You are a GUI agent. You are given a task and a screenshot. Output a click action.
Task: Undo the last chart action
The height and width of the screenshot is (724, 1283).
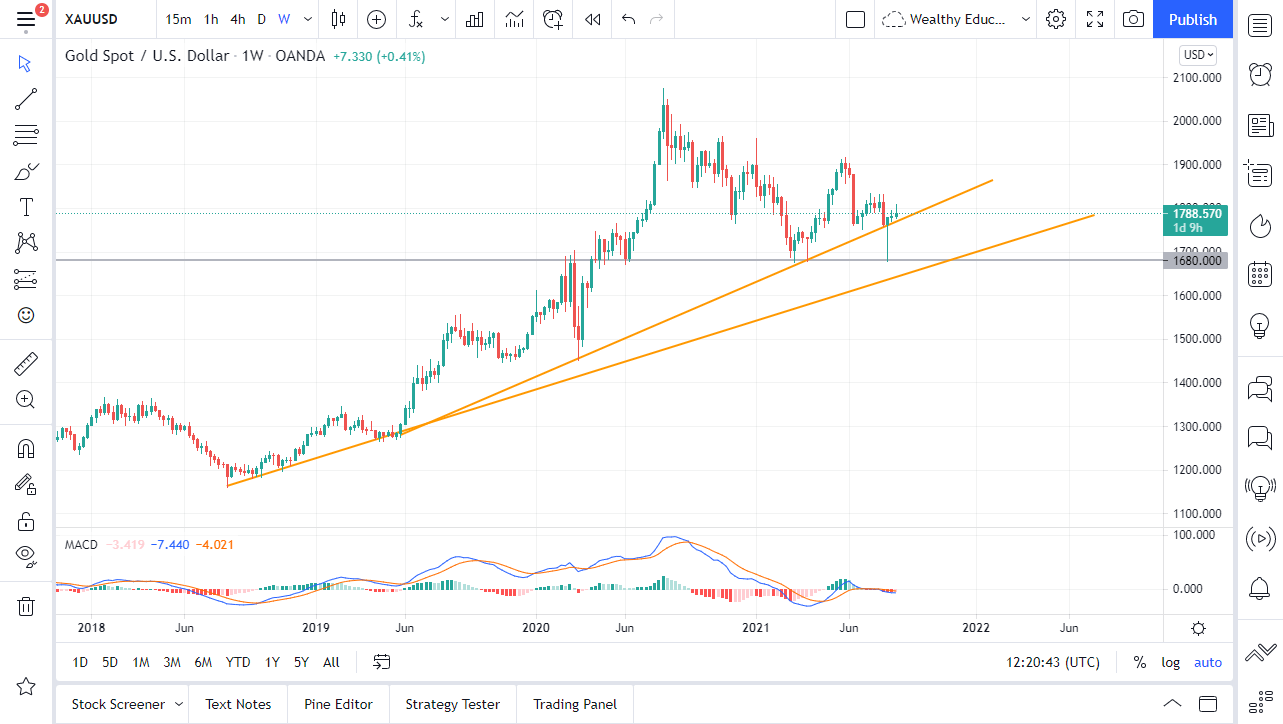(629, 19)
